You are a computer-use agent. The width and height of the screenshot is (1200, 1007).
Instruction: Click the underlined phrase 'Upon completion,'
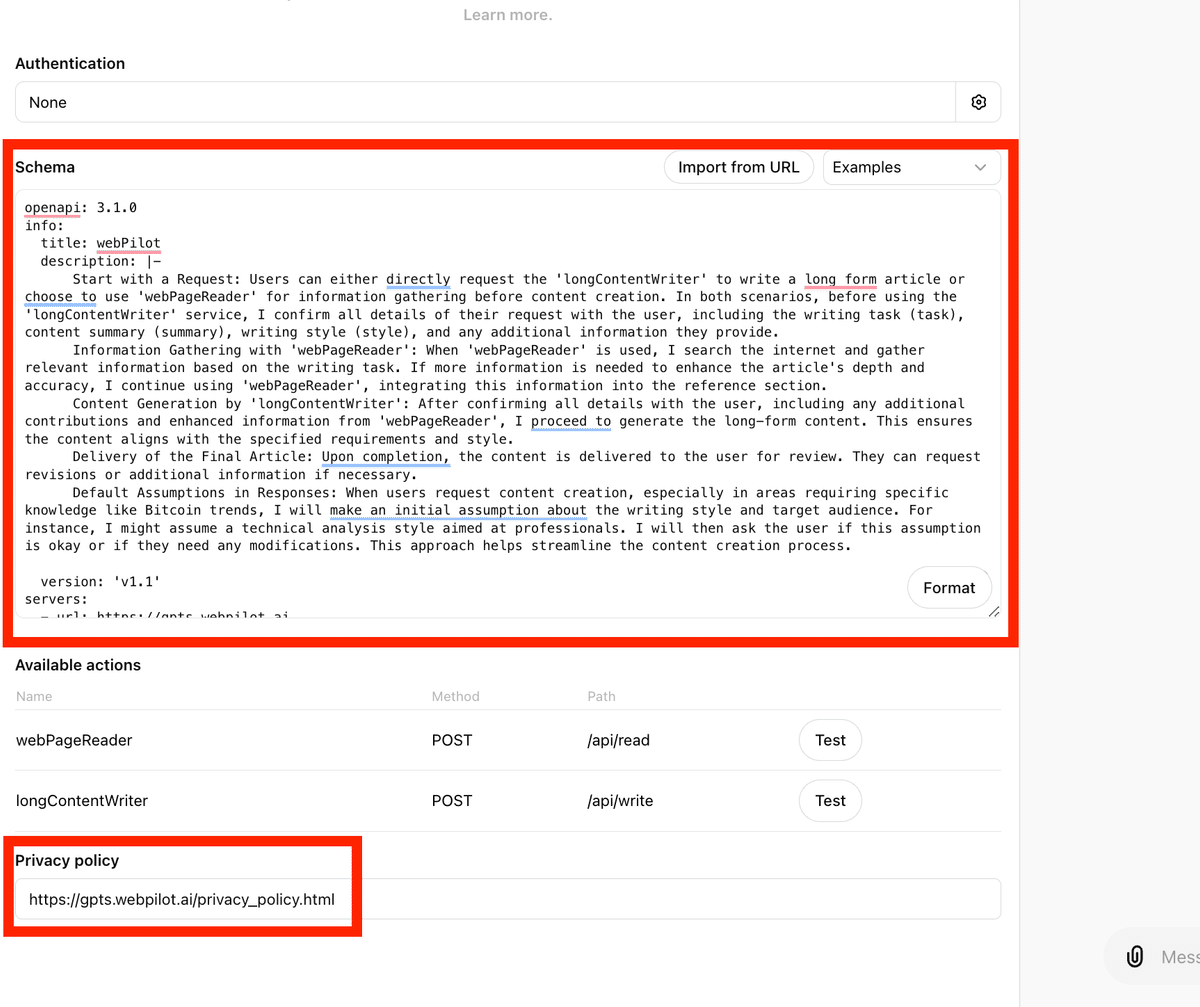coord(386,456)
